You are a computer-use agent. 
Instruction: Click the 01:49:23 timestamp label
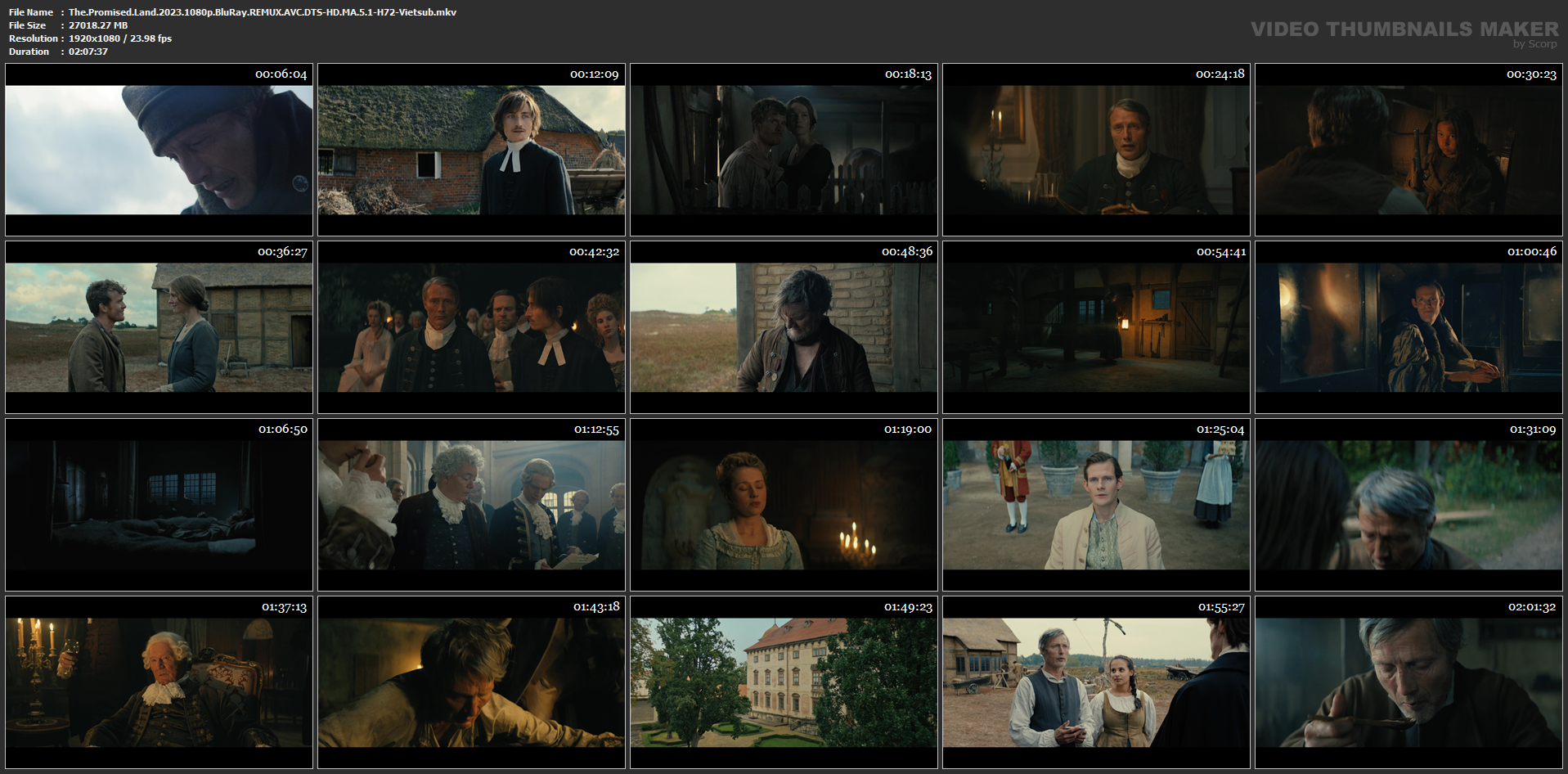908,607
